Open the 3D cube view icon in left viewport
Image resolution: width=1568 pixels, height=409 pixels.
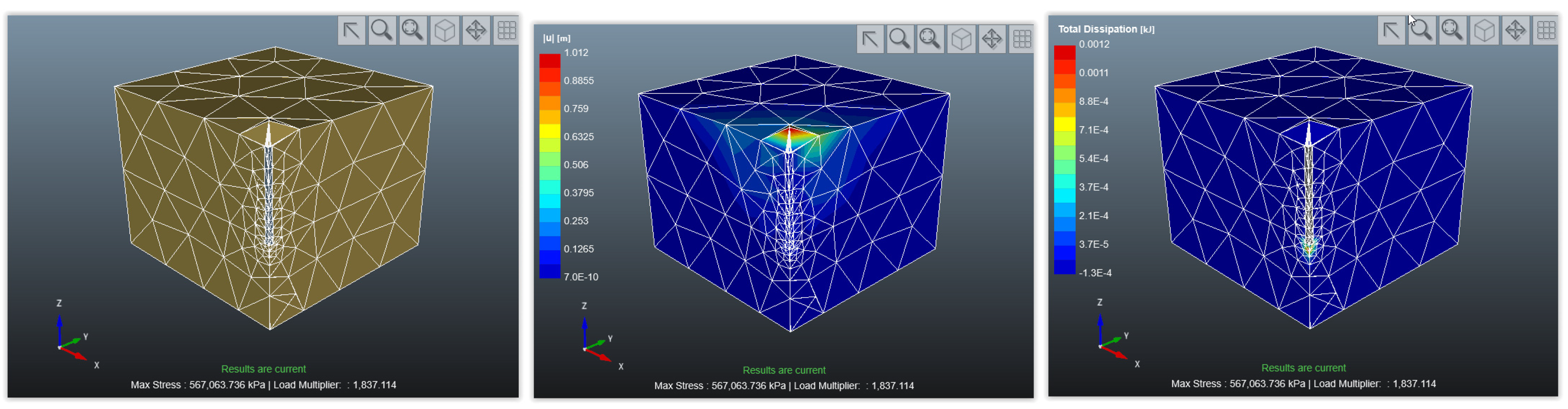(445, 31)
